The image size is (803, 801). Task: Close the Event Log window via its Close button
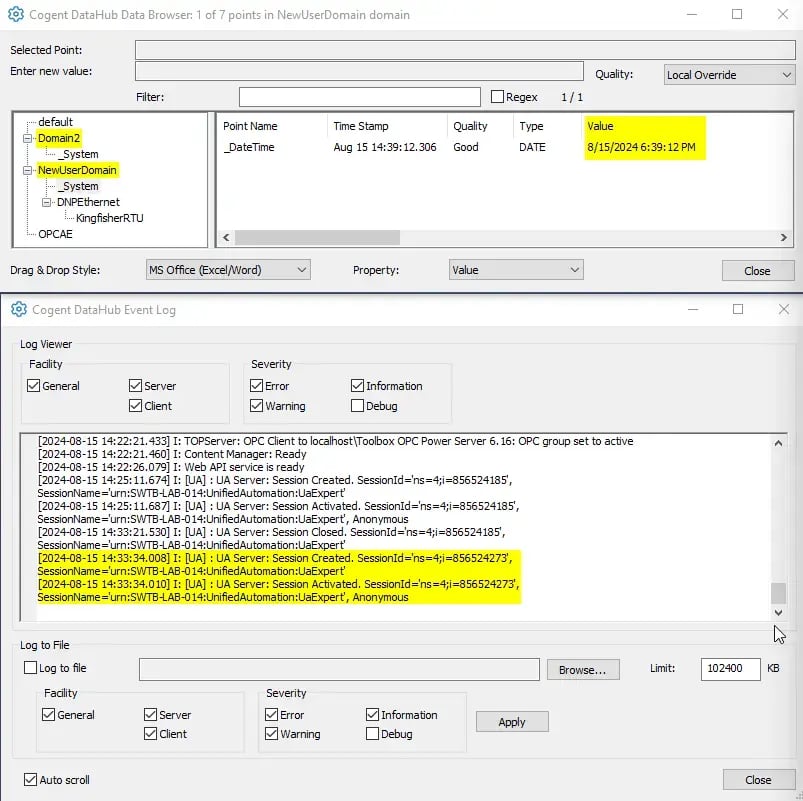coord(757,779)
